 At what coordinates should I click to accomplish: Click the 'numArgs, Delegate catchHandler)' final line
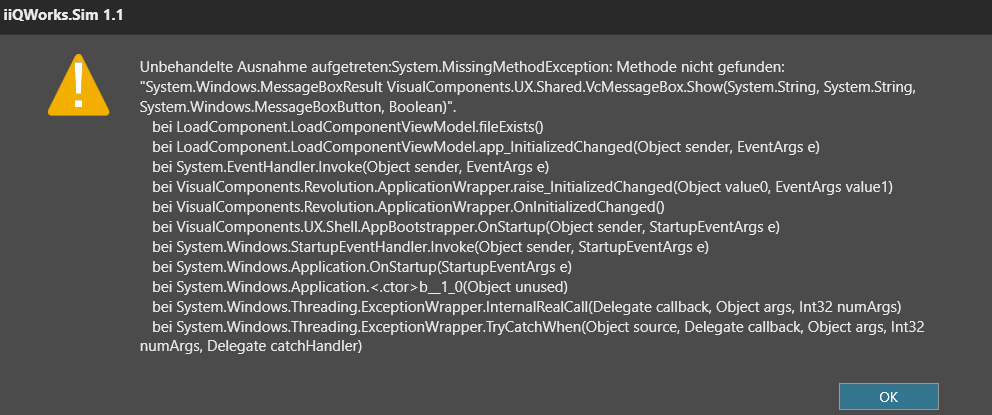point(251,347)
